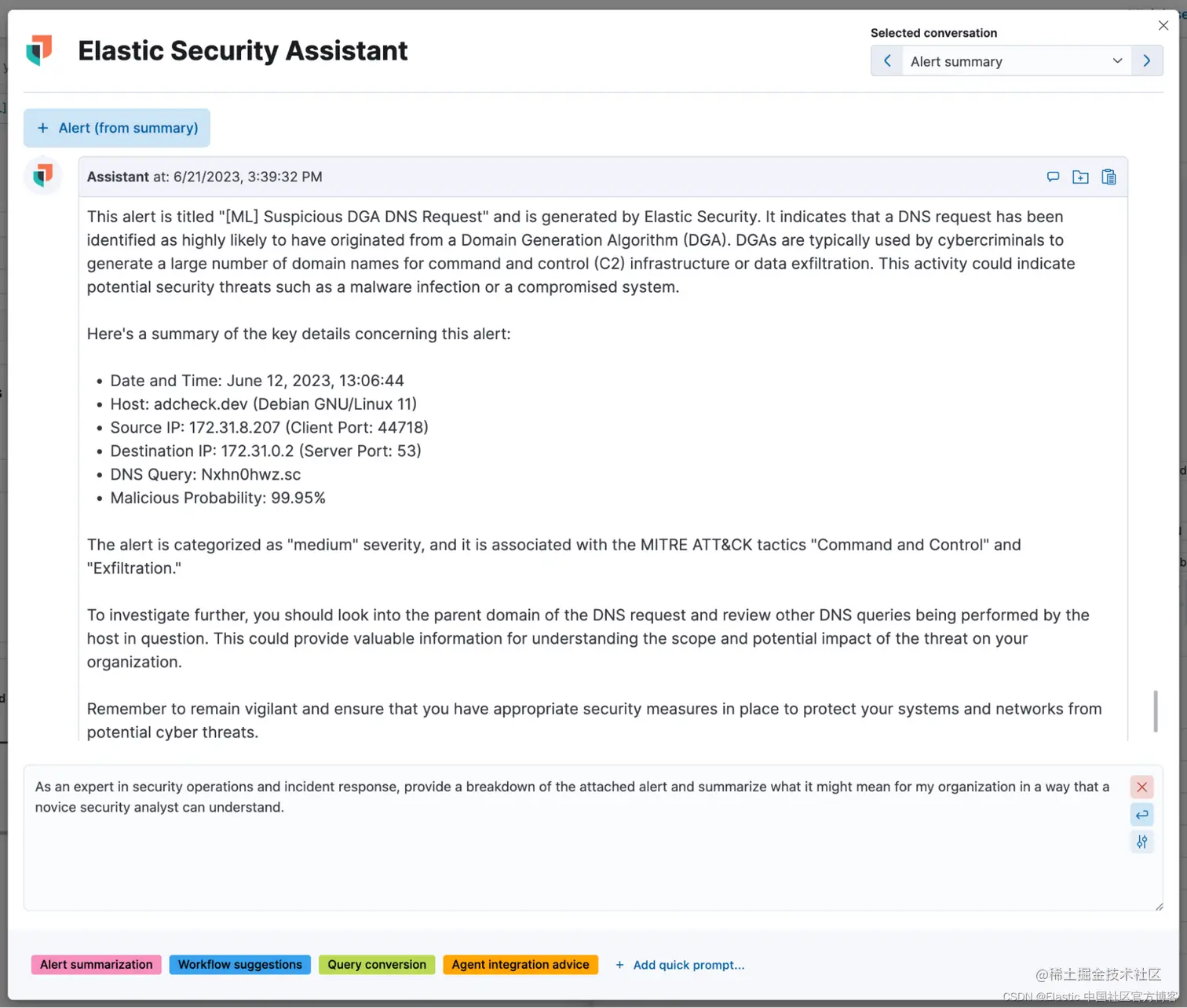Select the Query conversion quick prompt
This screenshot has height=1008, width=1187.
coord(377,965)
